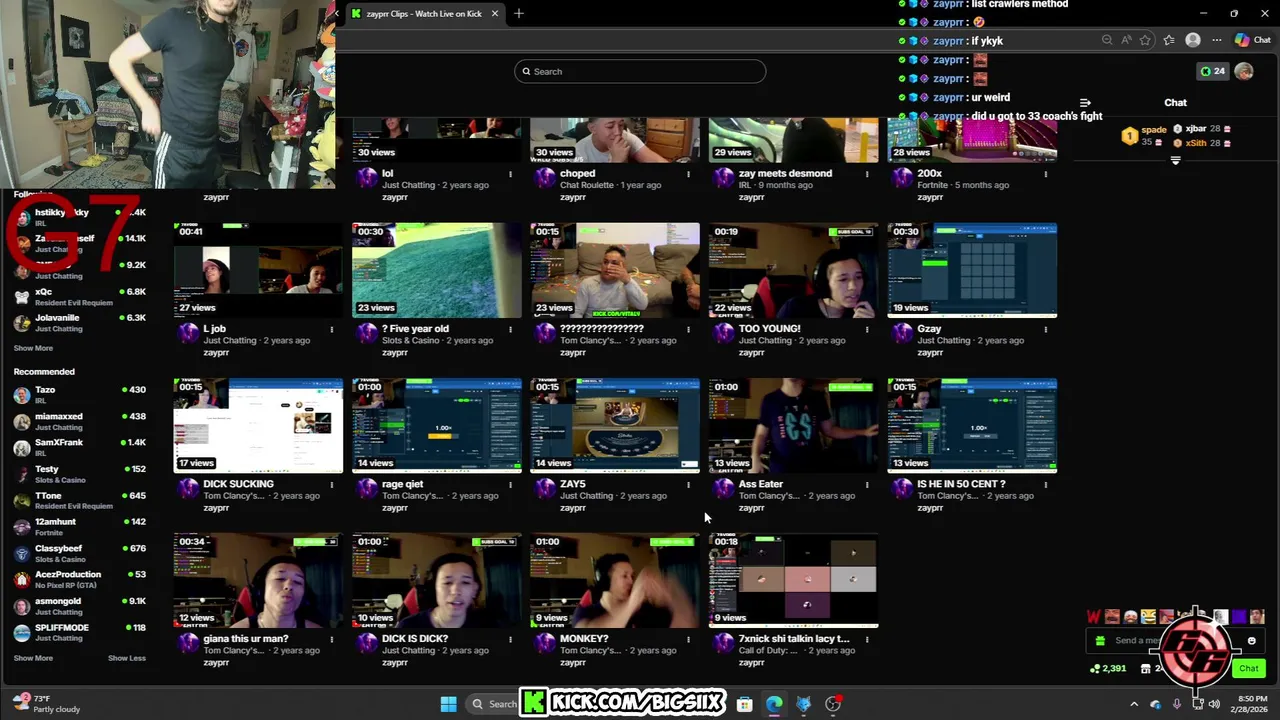The image size is (1280, 720).
Task: Click the zoom out icon in address bar
Action: click(x=1107, y=40)
